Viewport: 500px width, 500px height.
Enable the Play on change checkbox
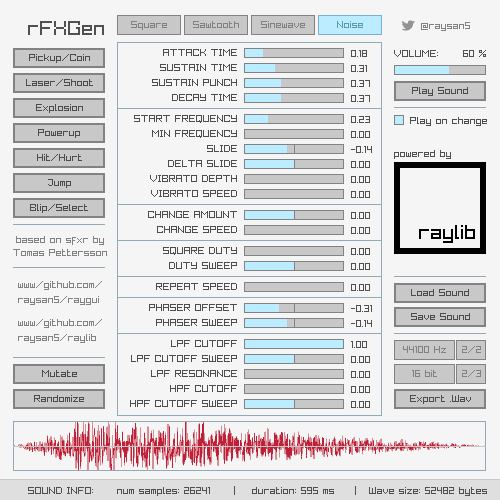[x=399, y=120]
